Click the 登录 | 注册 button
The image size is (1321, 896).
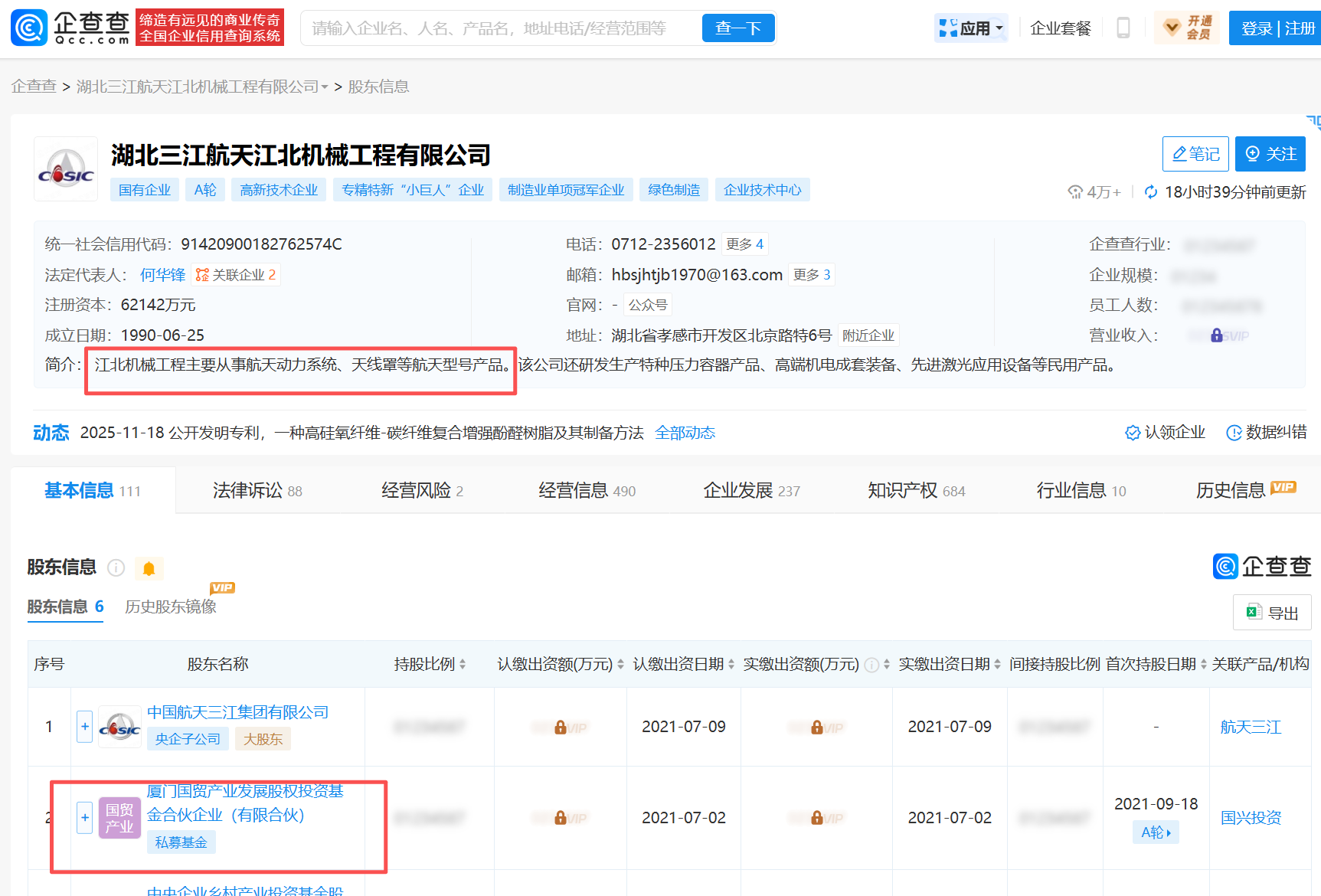click(x=1277, y=28)
